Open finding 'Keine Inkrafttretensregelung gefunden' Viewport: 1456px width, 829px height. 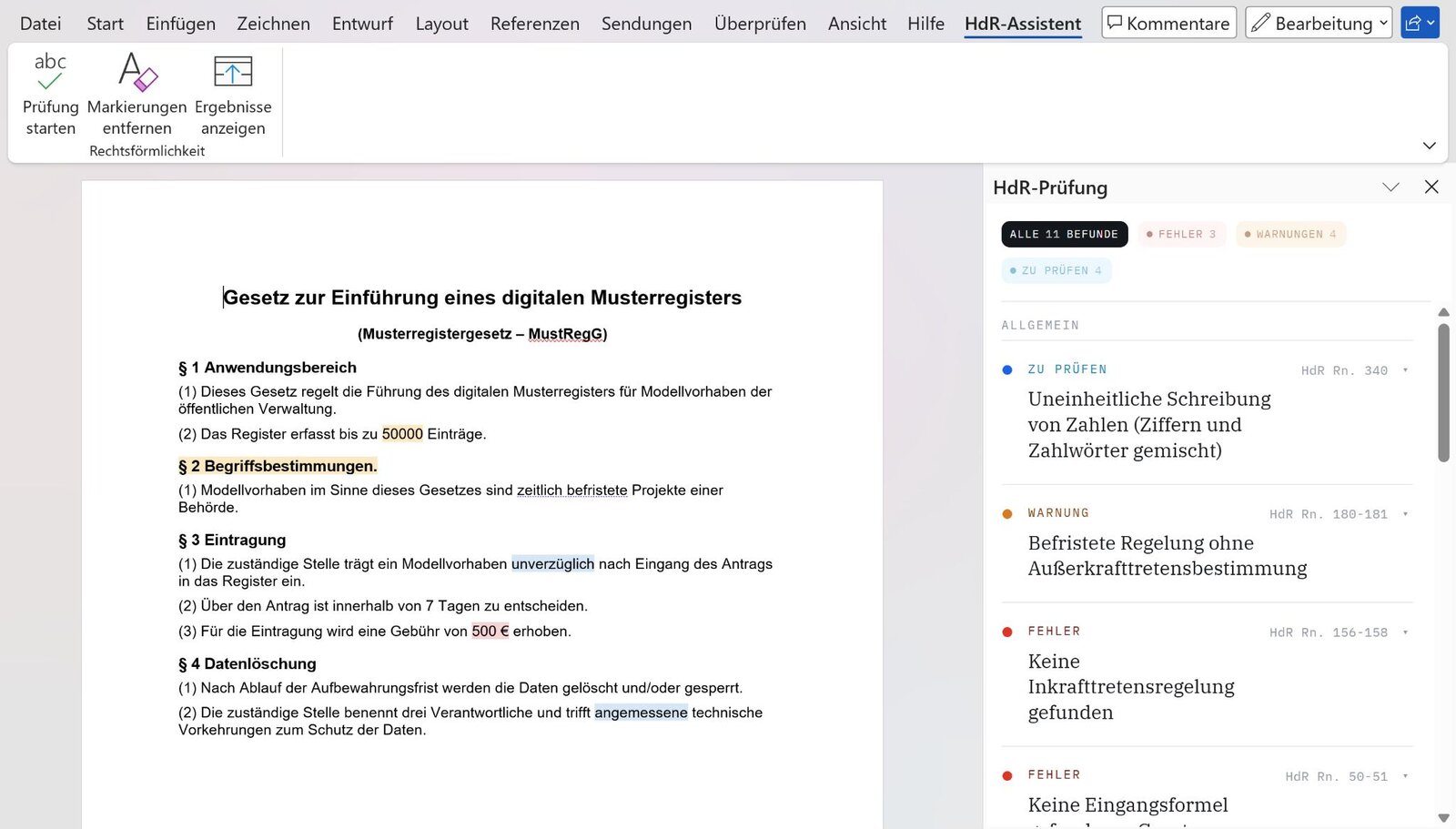point(1131,686)
